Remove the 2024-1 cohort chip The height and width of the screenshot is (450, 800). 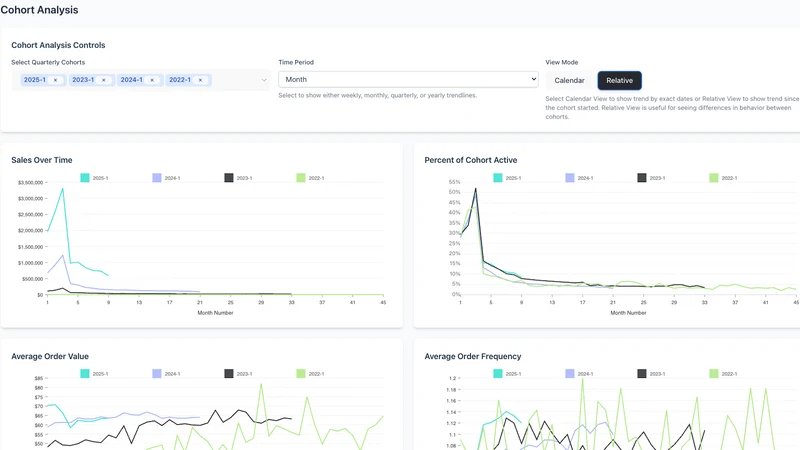click(x=152, y=80)
